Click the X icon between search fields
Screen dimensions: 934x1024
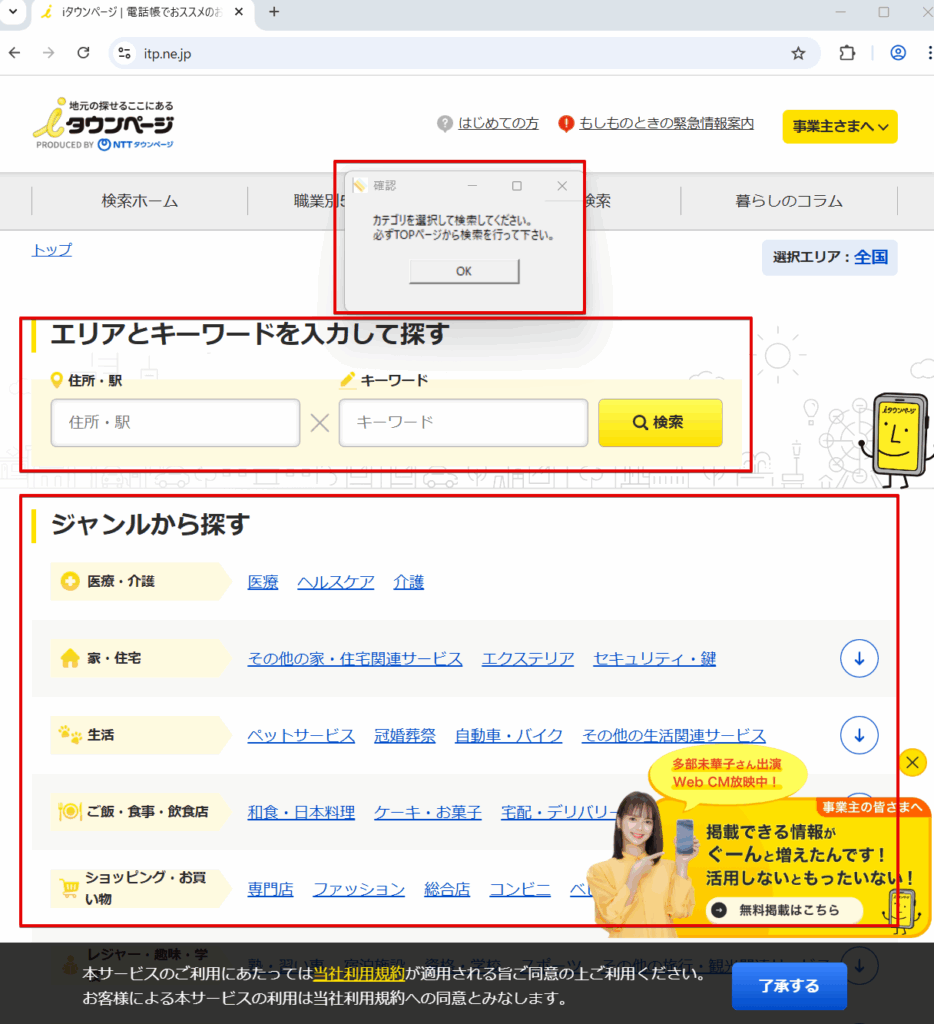tap(319, 423)
